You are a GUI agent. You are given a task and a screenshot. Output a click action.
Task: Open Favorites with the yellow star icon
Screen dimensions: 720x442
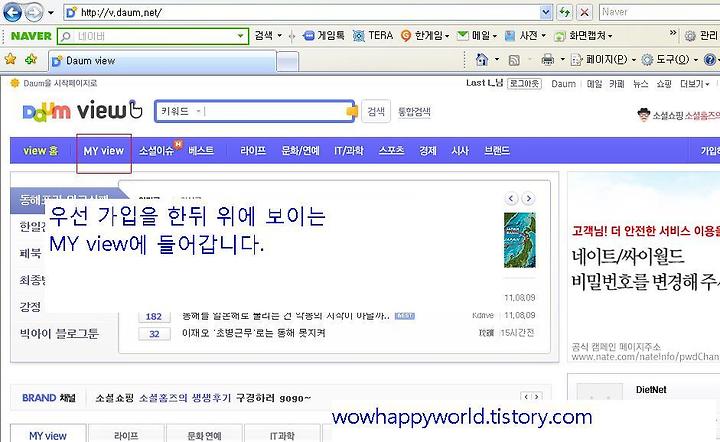[11, 59]
